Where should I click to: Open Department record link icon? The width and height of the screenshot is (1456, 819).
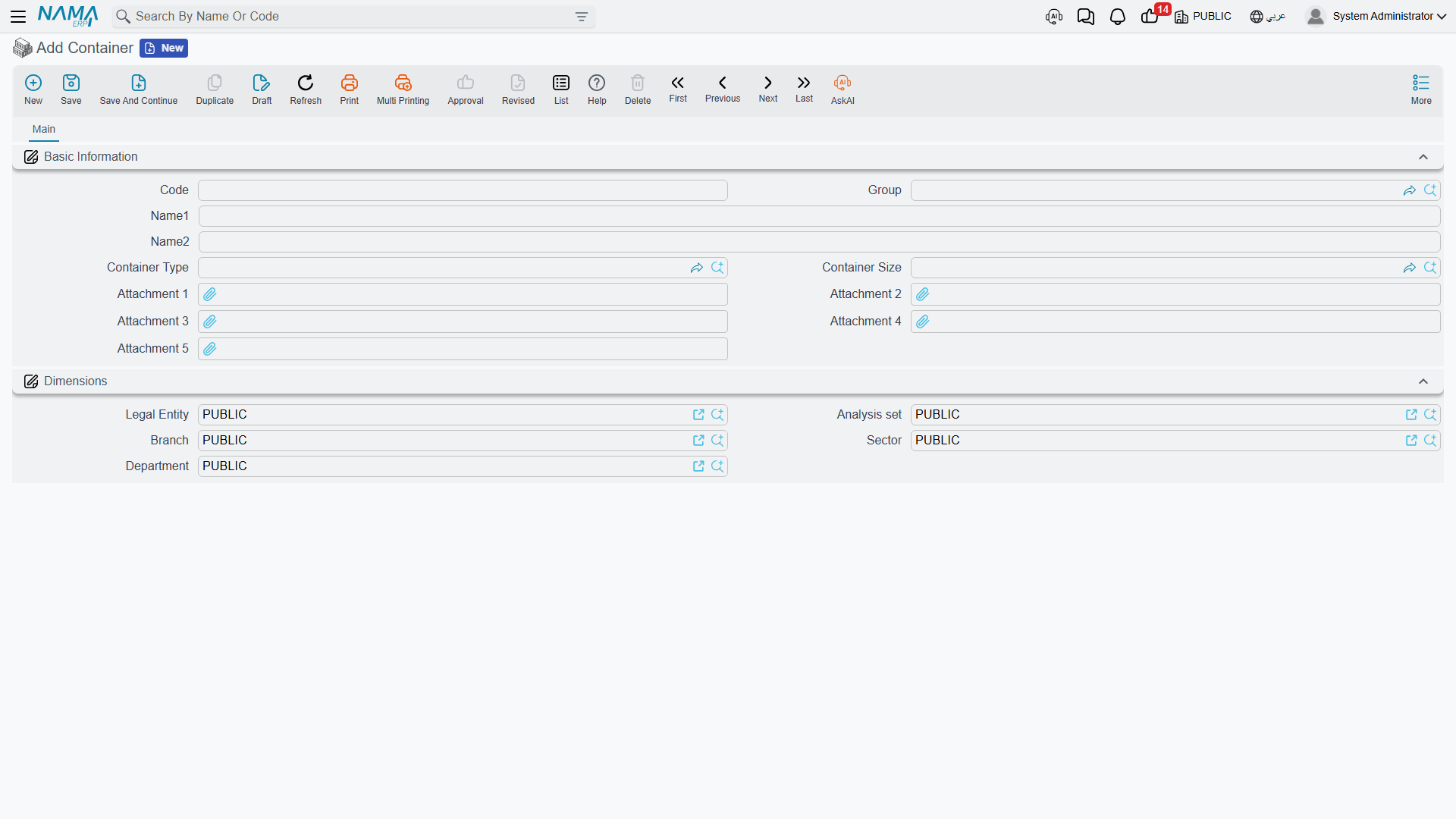[698, 466]
